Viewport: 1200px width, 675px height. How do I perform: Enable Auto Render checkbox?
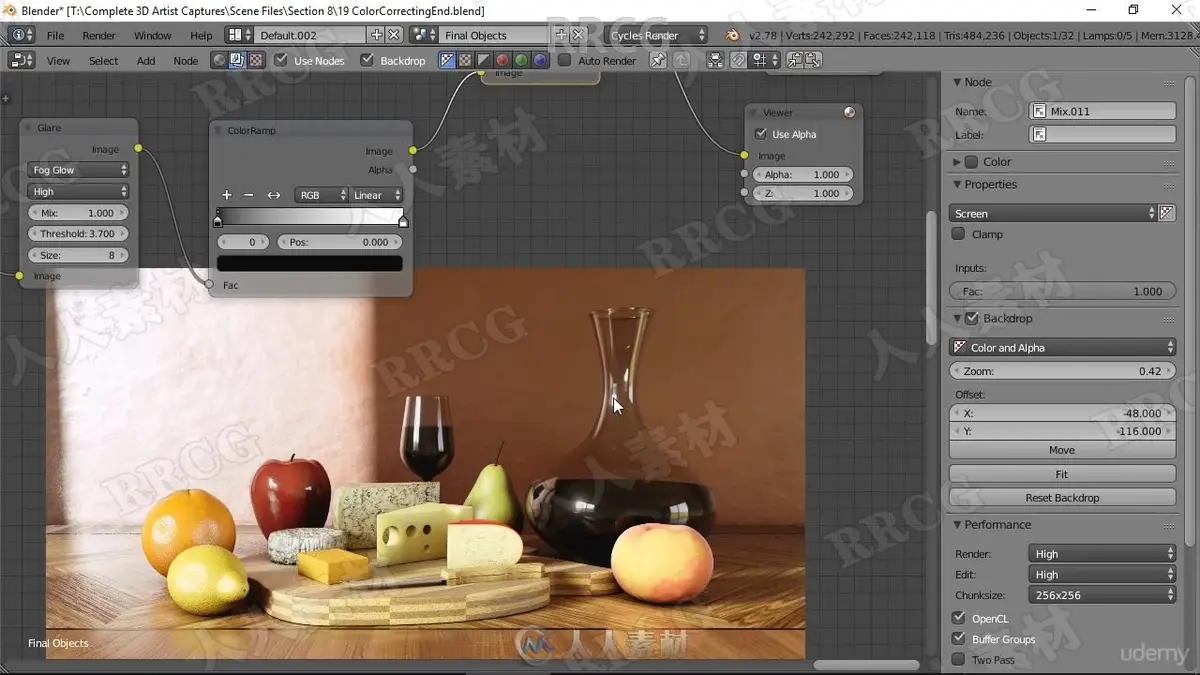coord(565,60)
